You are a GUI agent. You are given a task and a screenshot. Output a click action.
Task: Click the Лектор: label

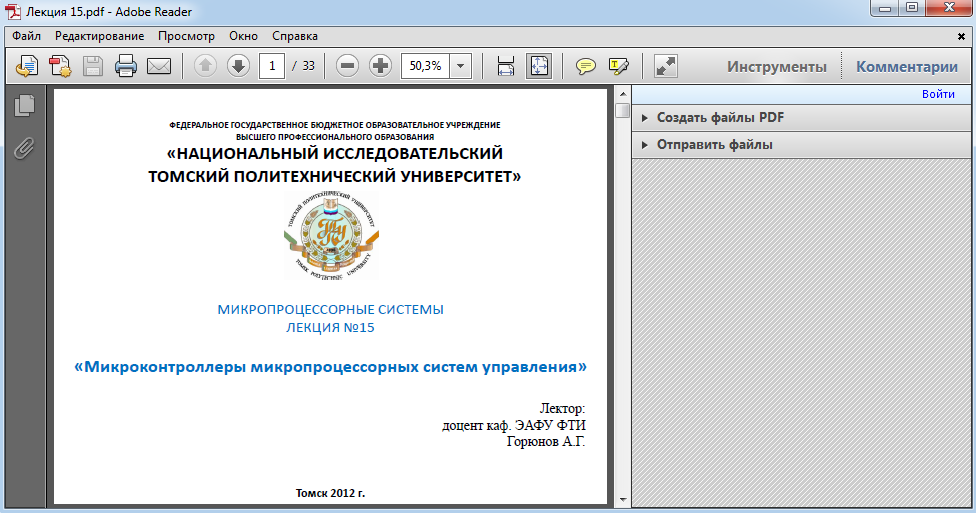562,409
